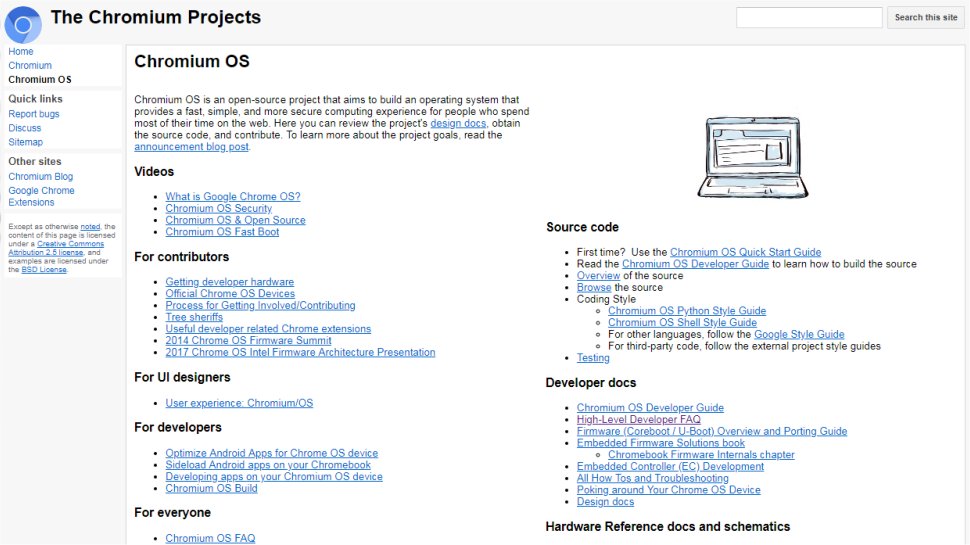The image size is (970, 545).
Task: Open Chromium OS Quick Start Guide link
Action: pos(745,252)
